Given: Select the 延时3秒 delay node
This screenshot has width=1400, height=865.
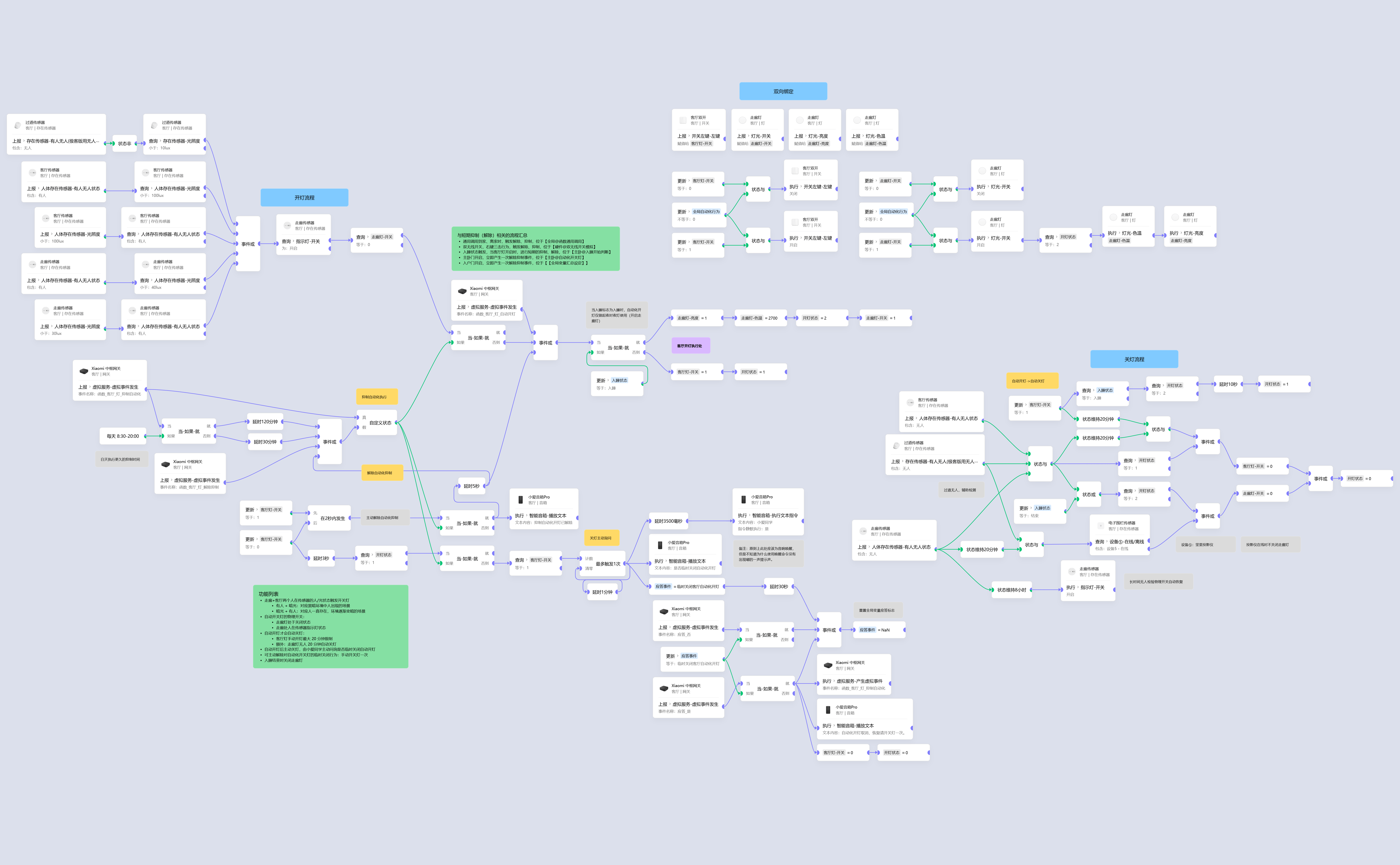Looking at the screenshot, I should [x=321, y=558].
